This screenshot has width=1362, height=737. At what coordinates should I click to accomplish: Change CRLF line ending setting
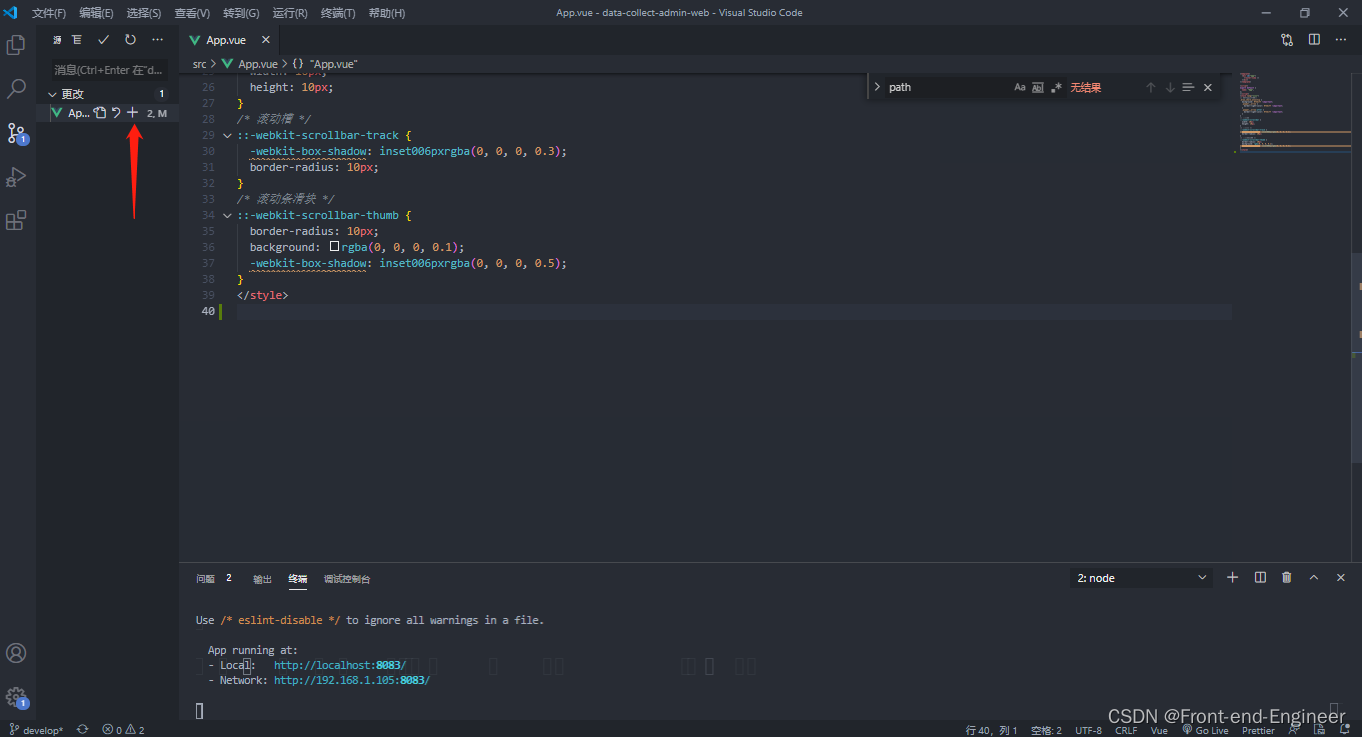(x=1126, y=730)
